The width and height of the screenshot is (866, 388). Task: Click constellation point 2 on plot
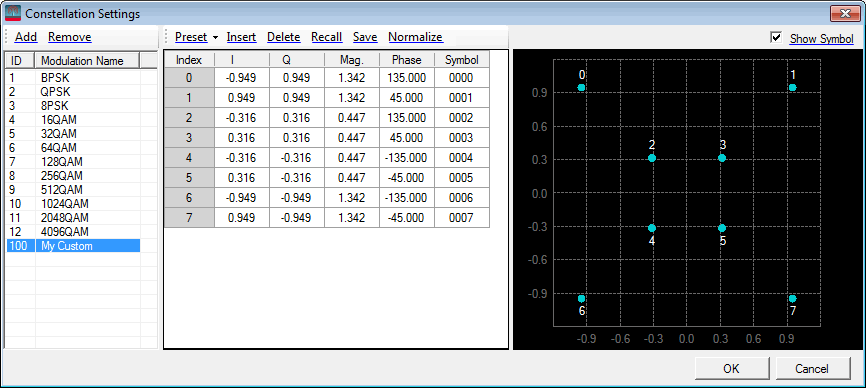point(652,158)
